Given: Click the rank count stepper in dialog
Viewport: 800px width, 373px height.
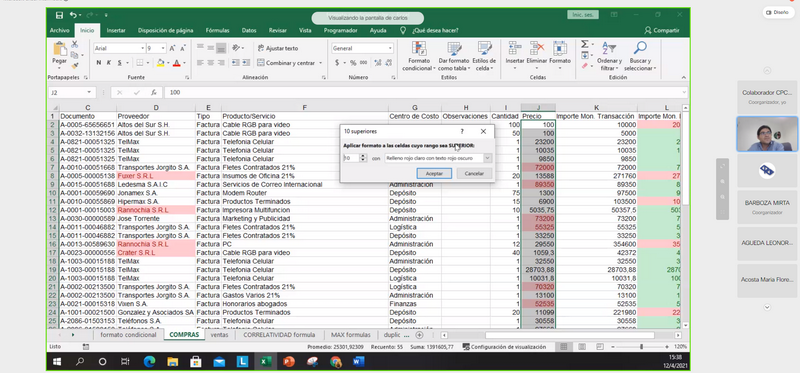Looking at the screenshot, I should 363,158.
